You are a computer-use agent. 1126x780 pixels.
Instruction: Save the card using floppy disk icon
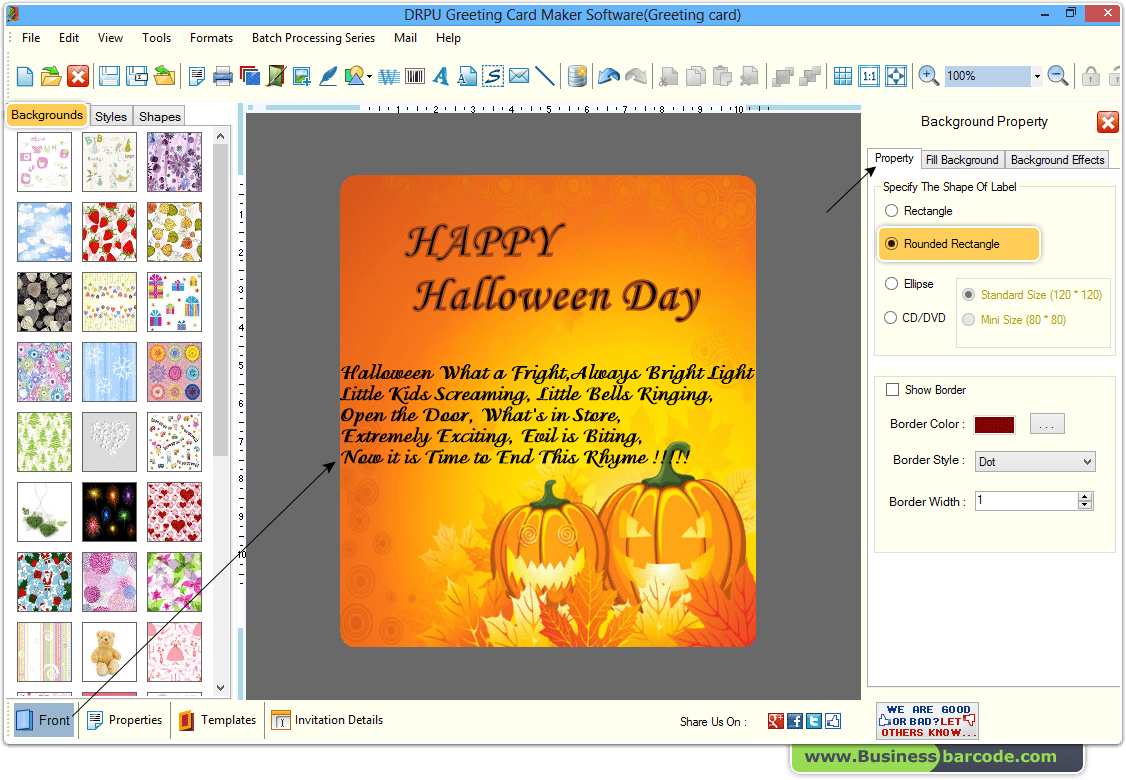point(109,76)
